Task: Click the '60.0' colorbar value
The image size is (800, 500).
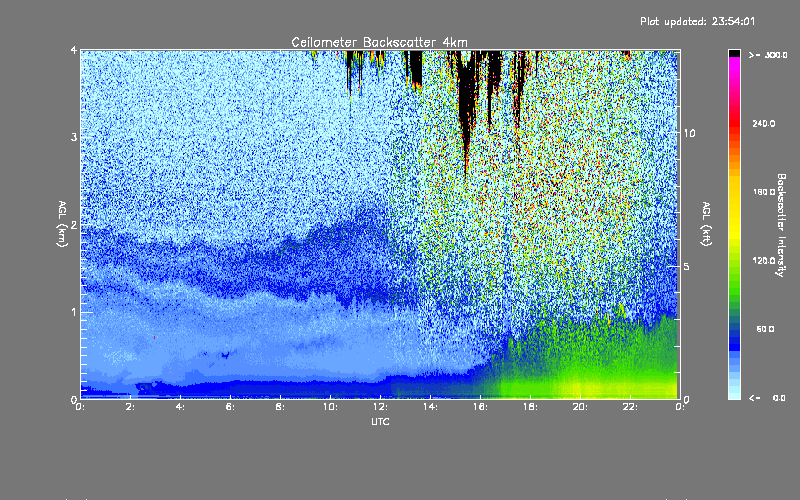Action: (765, 329)
